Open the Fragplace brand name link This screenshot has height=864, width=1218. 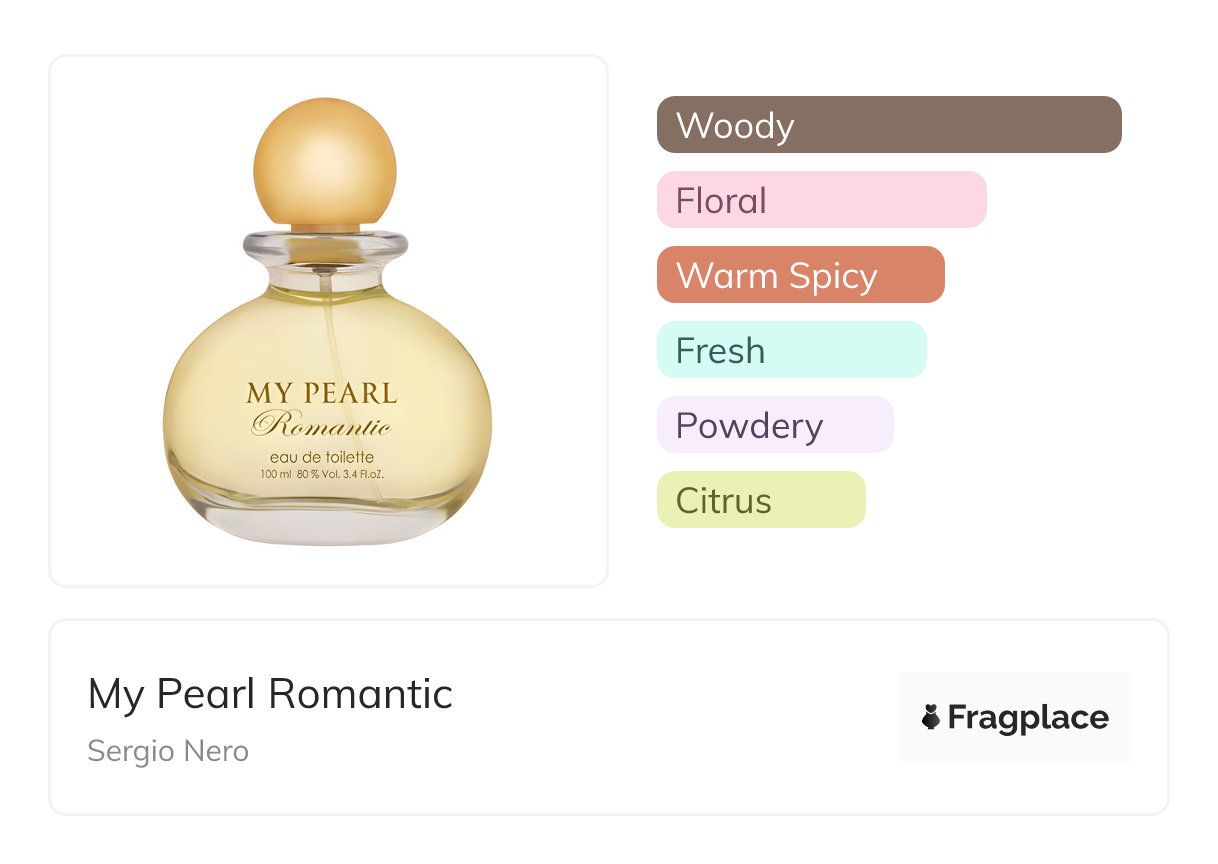click(1028, 718)
